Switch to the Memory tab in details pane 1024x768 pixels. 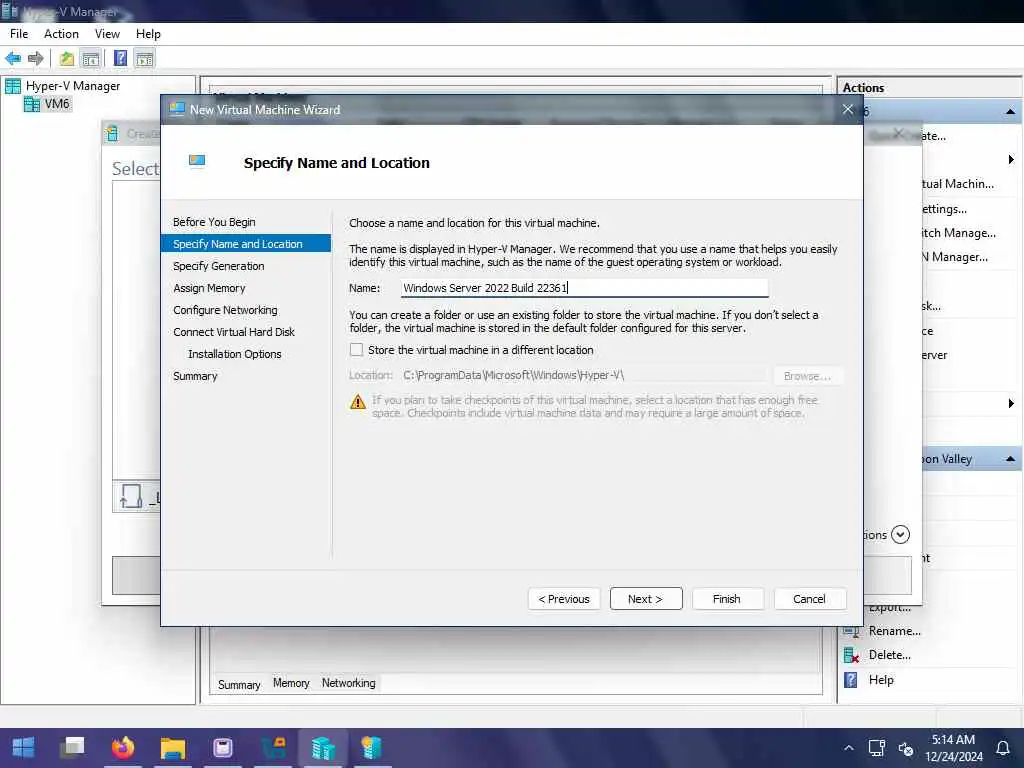[x=291, y=683]
